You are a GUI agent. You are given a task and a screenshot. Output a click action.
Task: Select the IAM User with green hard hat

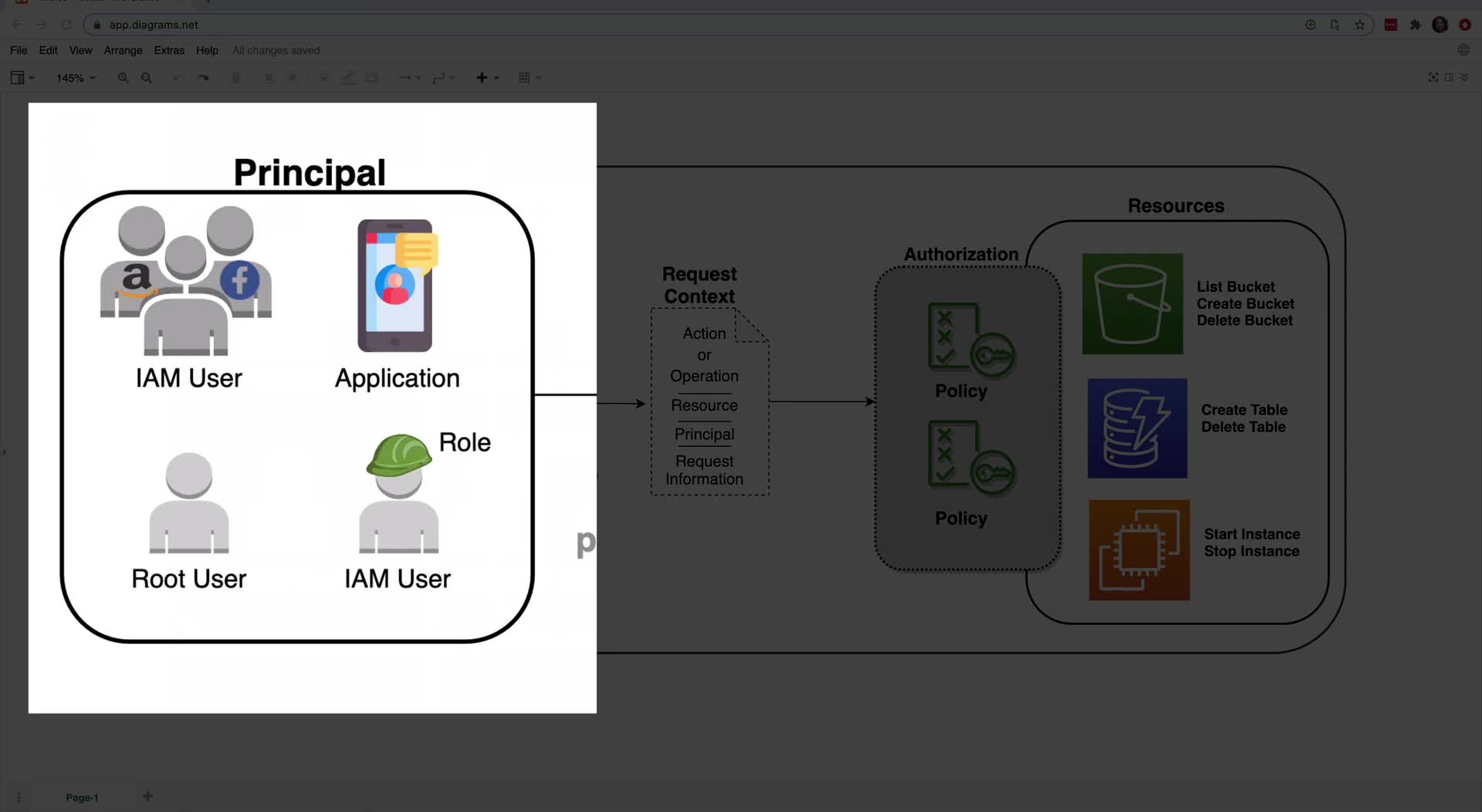[399, 494]
